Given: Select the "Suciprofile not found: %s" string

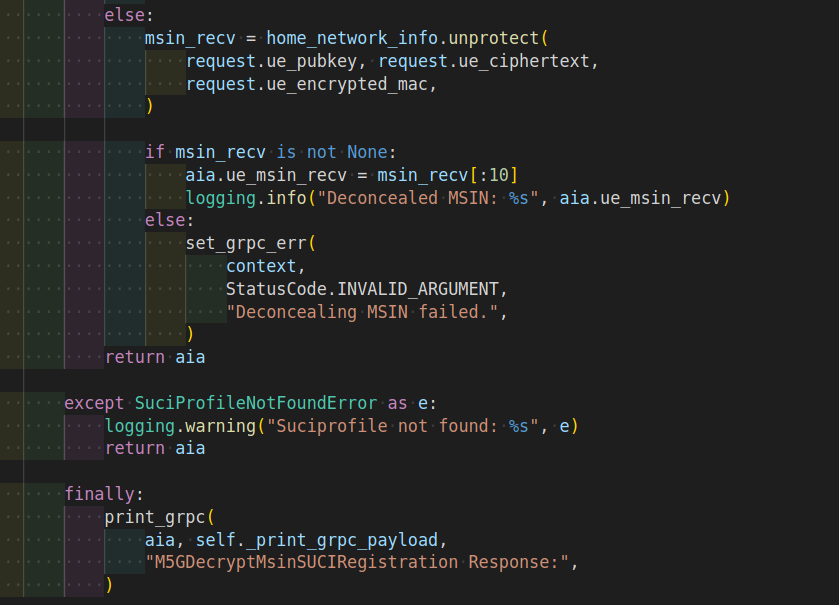Looking at the screenshot, I should tap(402, 426).
